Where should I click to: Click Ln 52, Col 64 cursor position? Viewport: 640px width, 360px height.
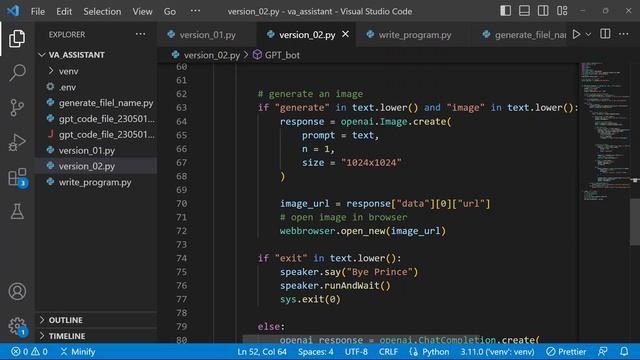pos(262,351)
